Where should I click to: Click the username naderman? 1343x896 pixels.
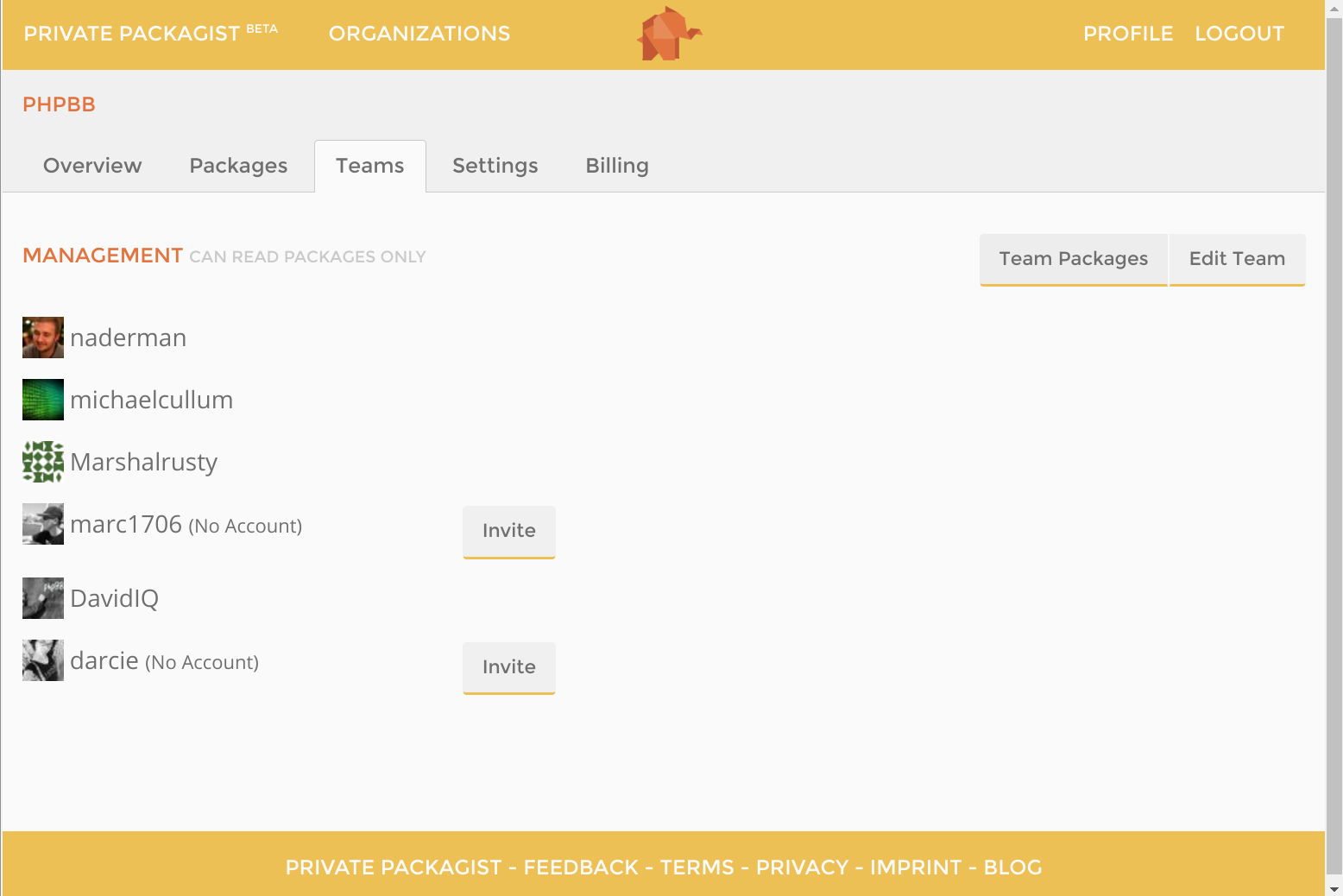(129, 338)
